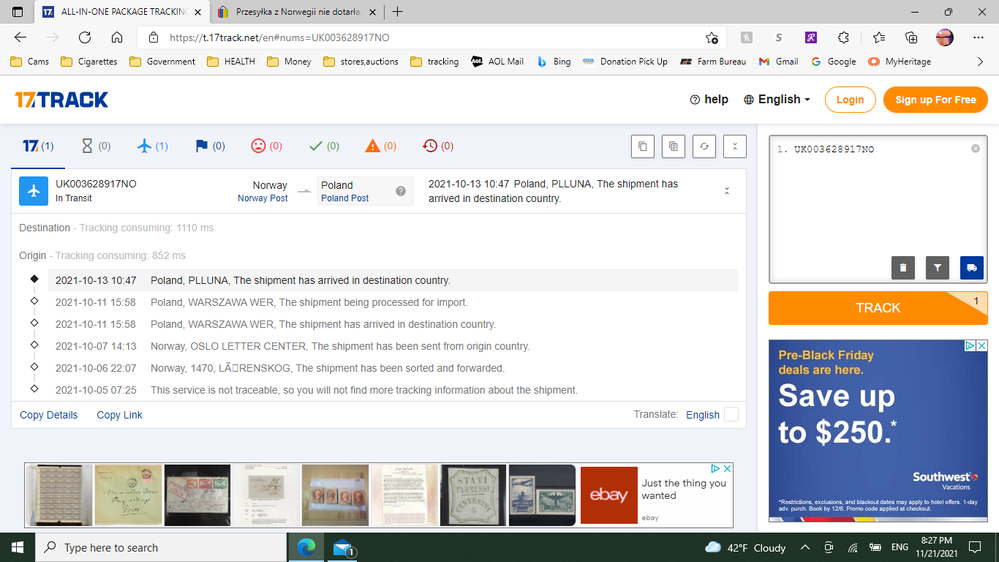This screenshot has width=999, height=562.
Task: Click the refresh tracking results icon
Action: [704, 146]
